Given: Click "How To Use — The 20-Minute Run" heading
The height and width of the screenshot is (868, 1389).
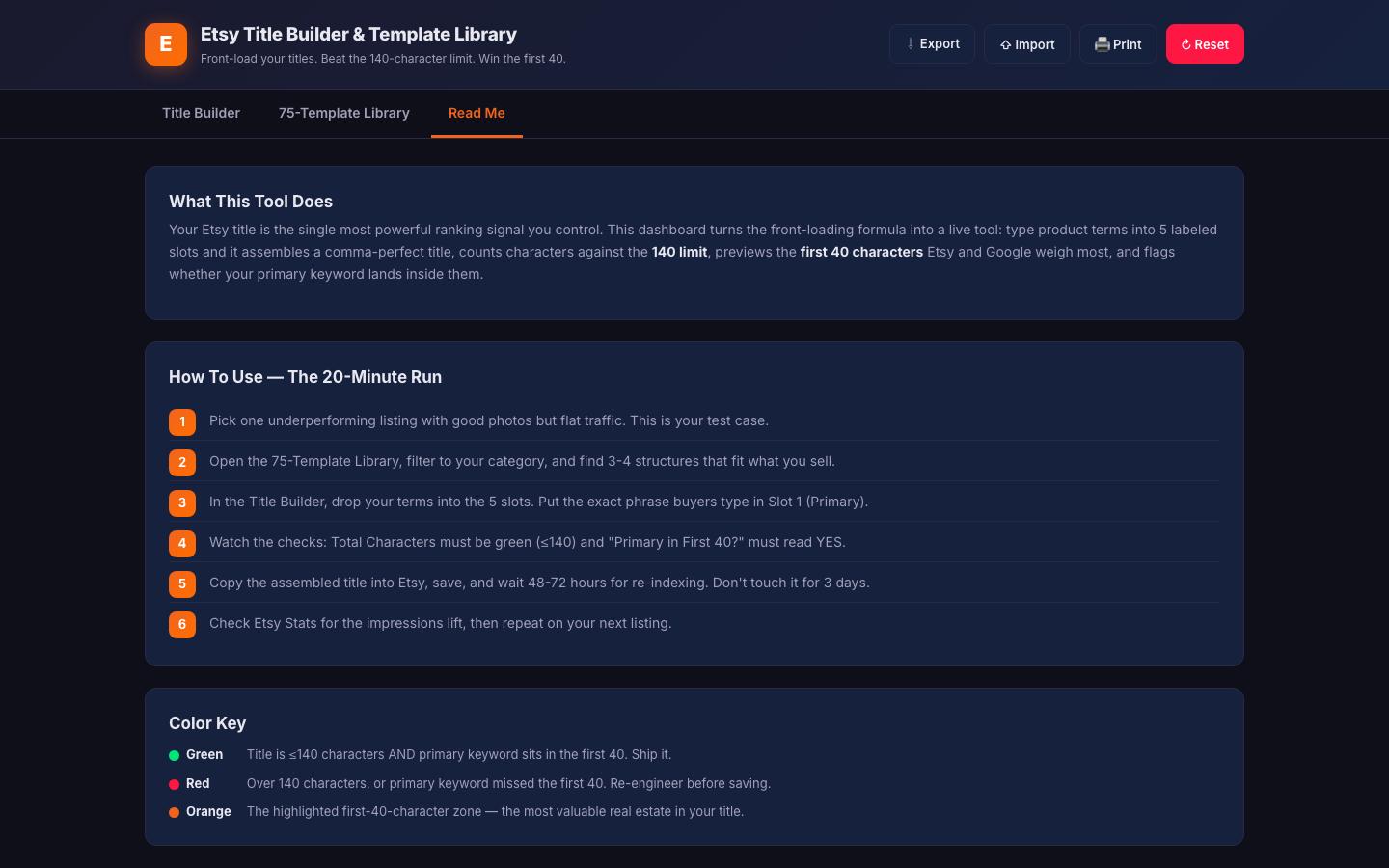Looking at the screenshot, I should [x=305, y=377].
